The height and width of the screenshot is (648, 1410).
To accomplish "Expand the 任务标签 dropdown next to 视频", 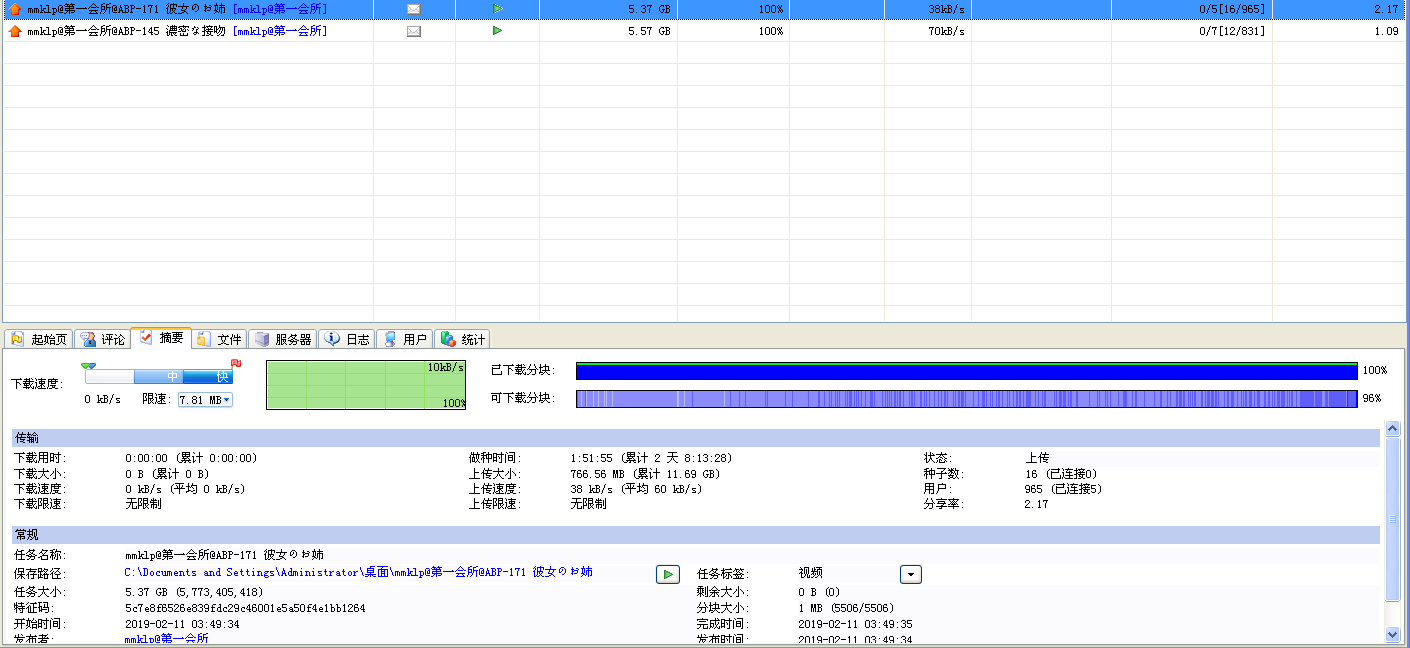I will 910,574.
